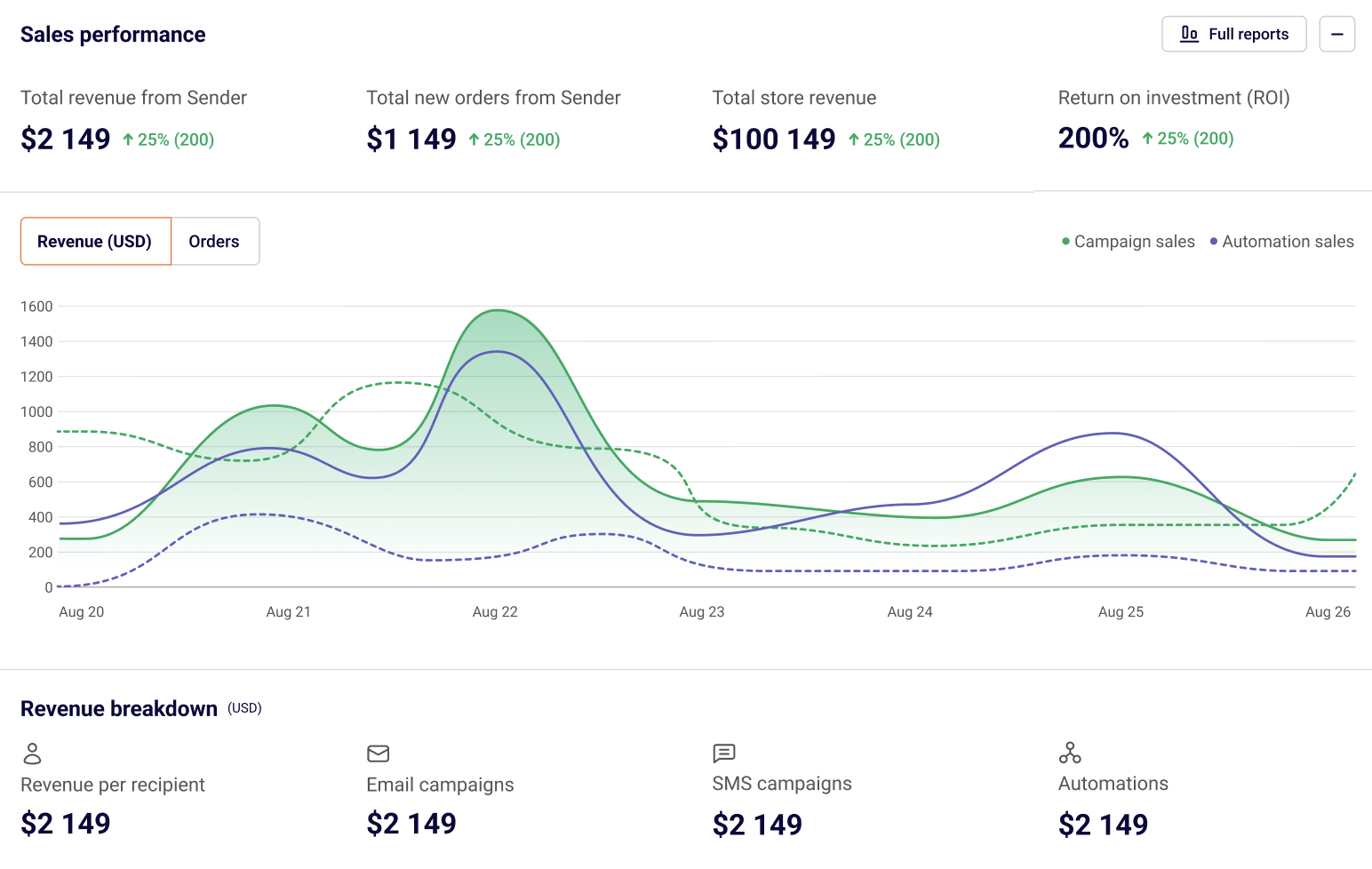Screen dimensions: 1372x869
Task: Click the $2 149 total revenue value
Action: [66, 139]
